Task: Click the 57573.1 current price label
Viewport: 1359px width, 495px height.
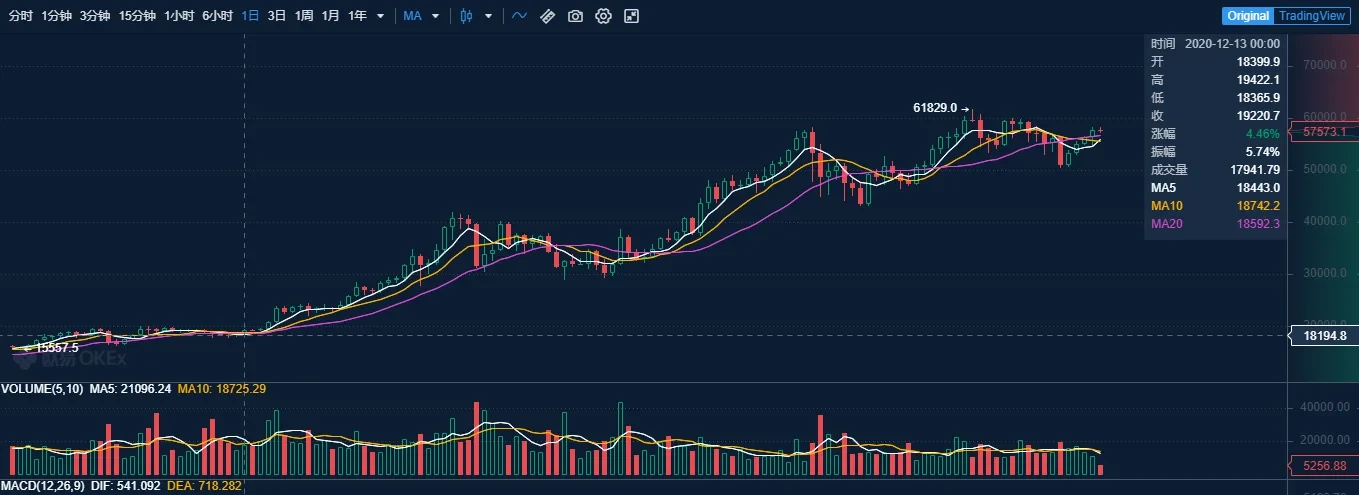Action: 1323,132
